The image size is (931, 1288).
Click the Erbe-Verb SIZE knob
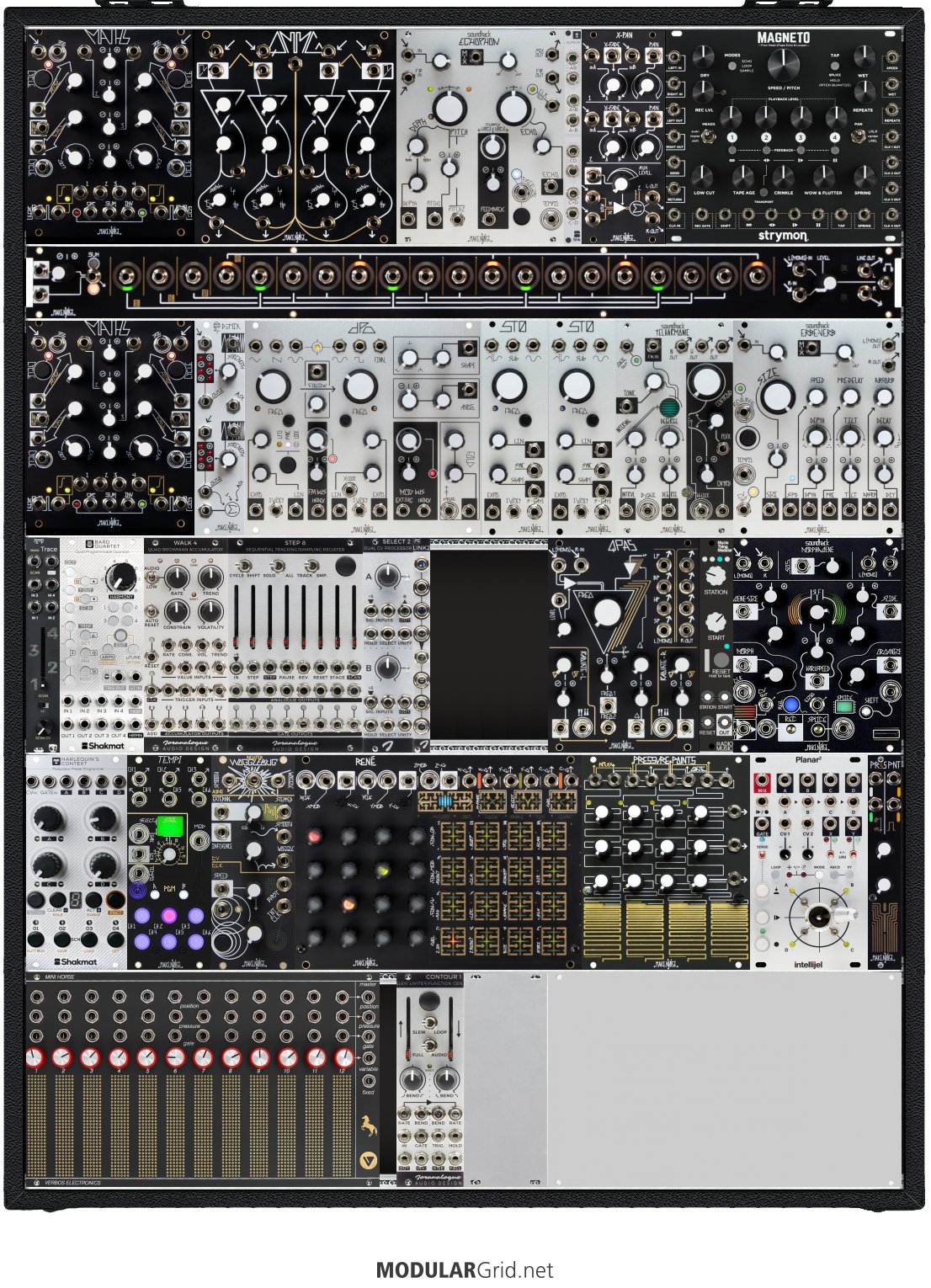pos(776,397)
